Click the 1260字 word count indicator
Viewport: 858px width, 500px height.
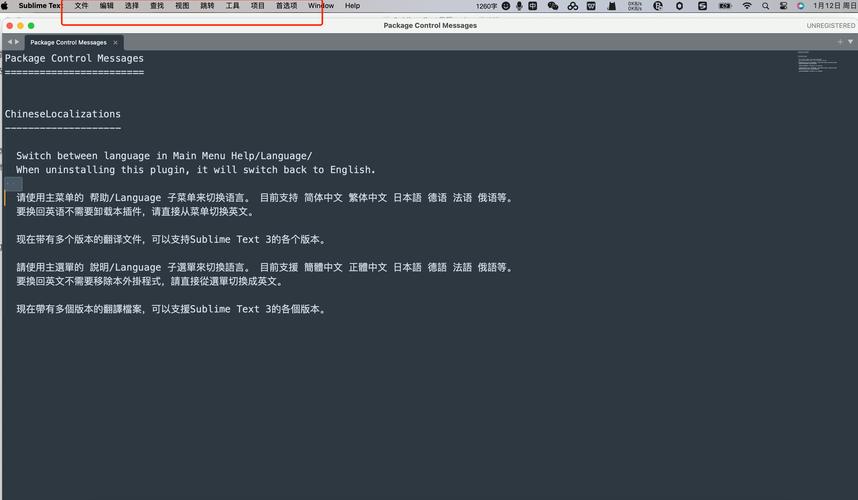click(x=486, y=6)
